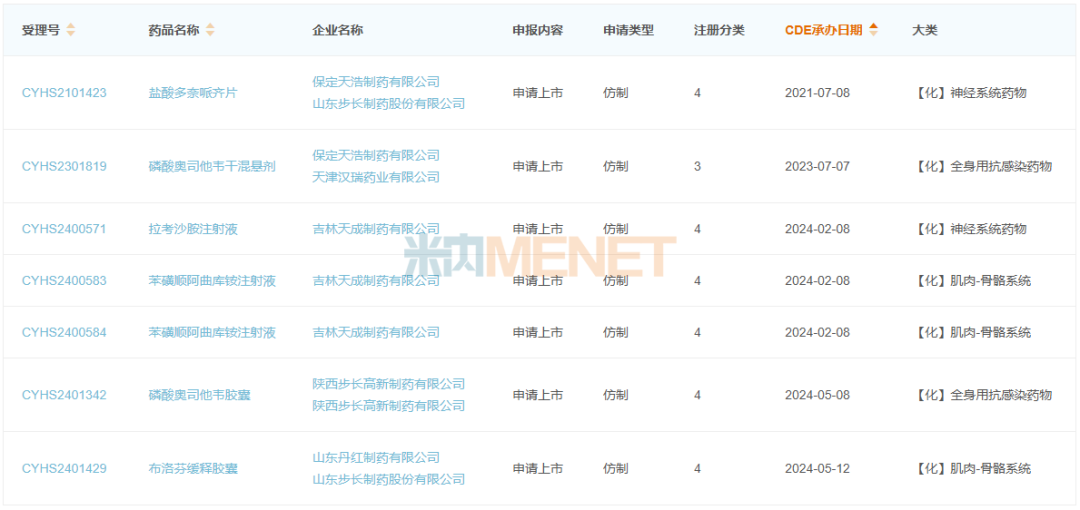Open acceptance number CYHS2101423

[64, 92]
